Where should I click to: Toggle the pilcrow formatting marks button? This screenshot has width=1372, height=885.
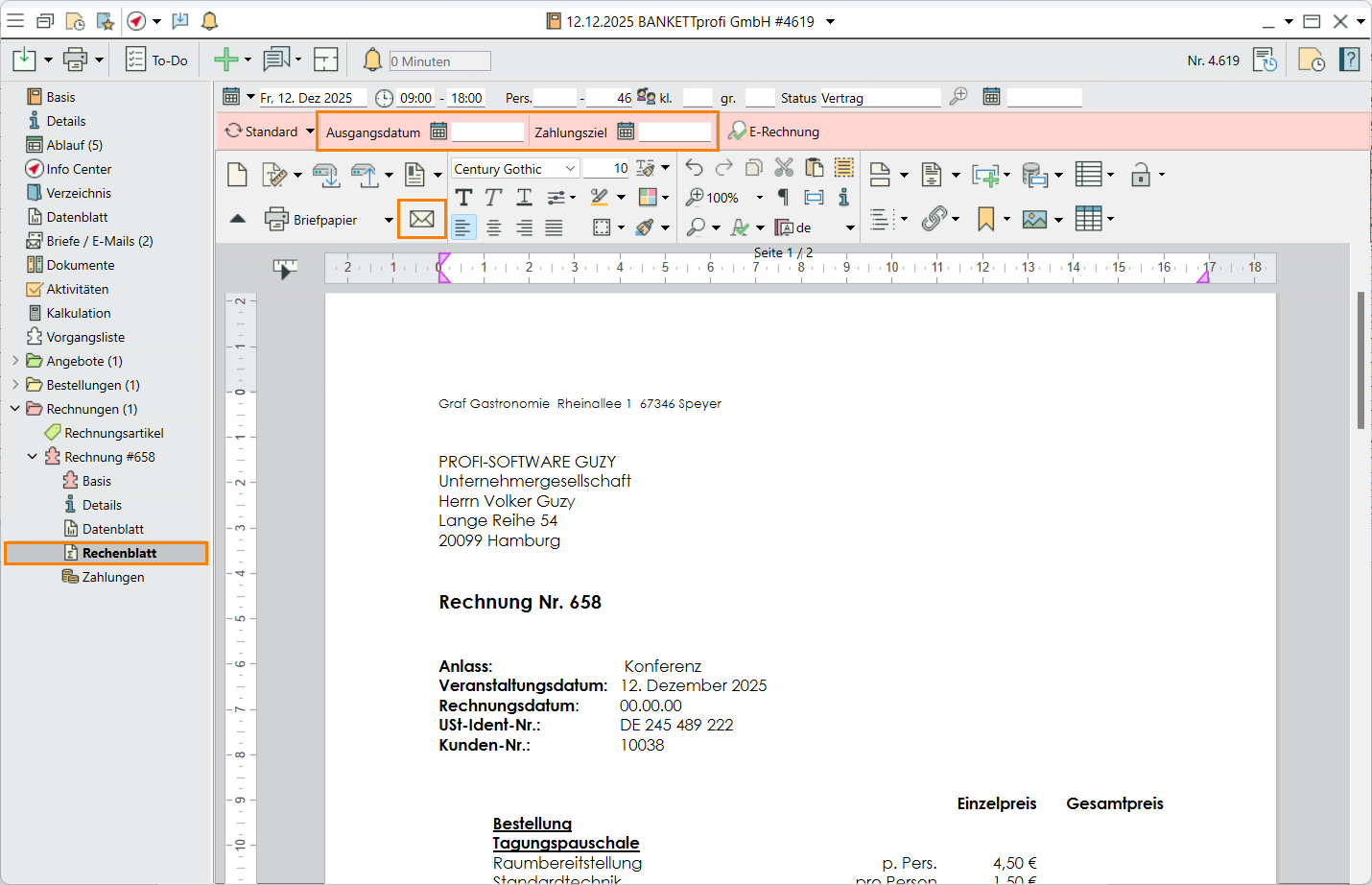[x=783, y=198]
